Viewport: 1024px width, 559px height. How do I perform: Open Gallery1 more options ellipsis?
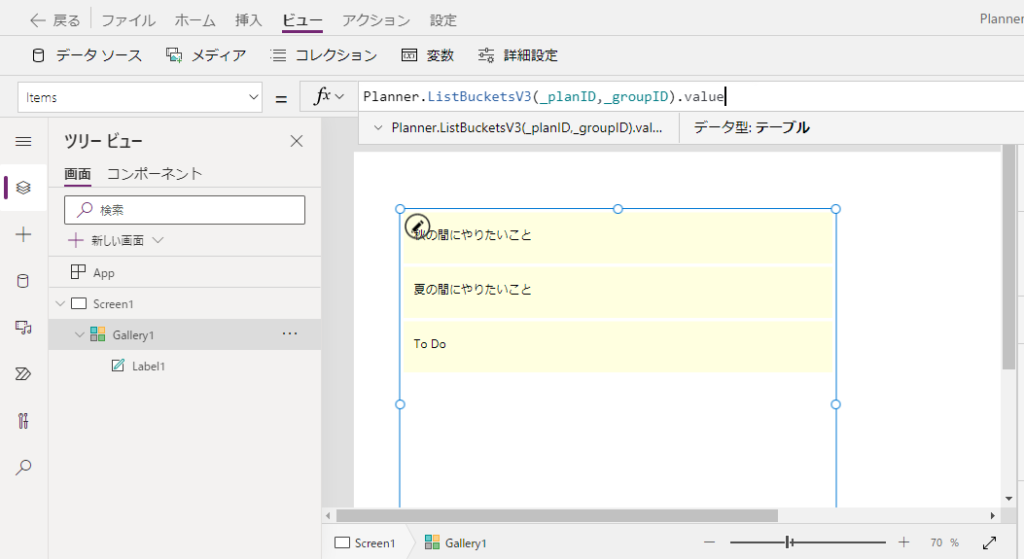(x=290, y=334)
